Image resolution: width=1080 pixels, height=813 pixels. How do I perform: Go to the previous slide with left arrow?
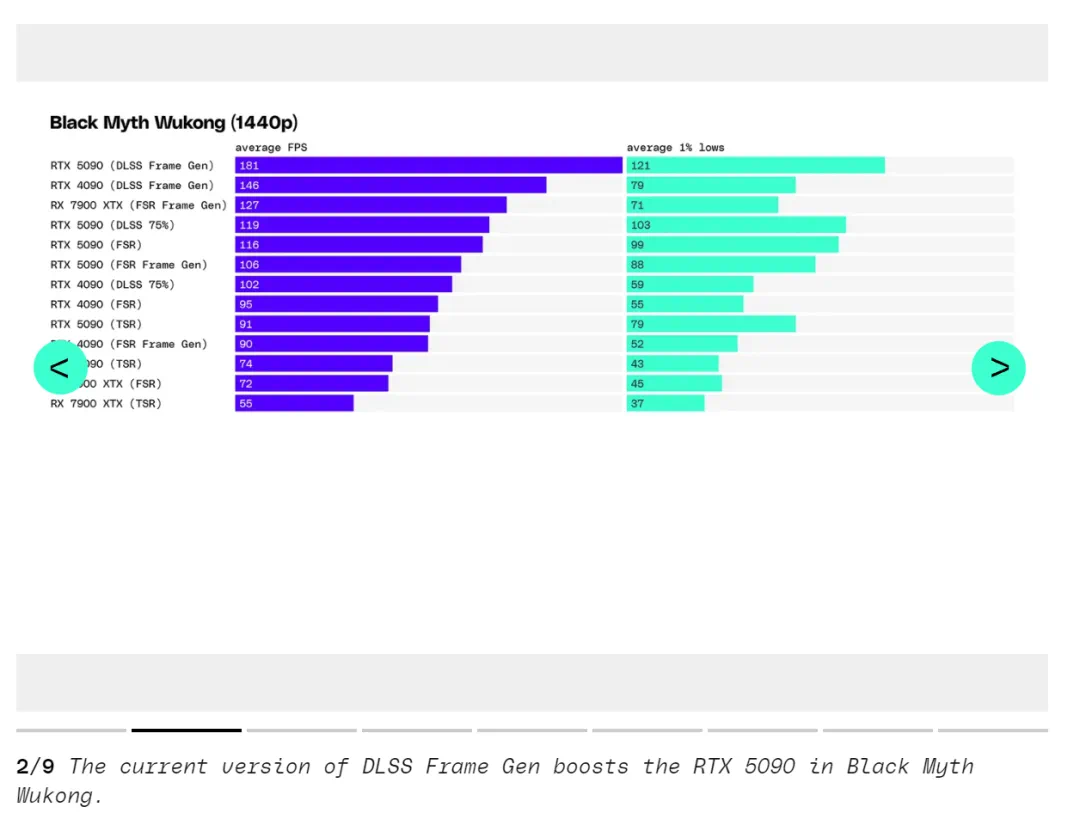(x=60, y=368)
